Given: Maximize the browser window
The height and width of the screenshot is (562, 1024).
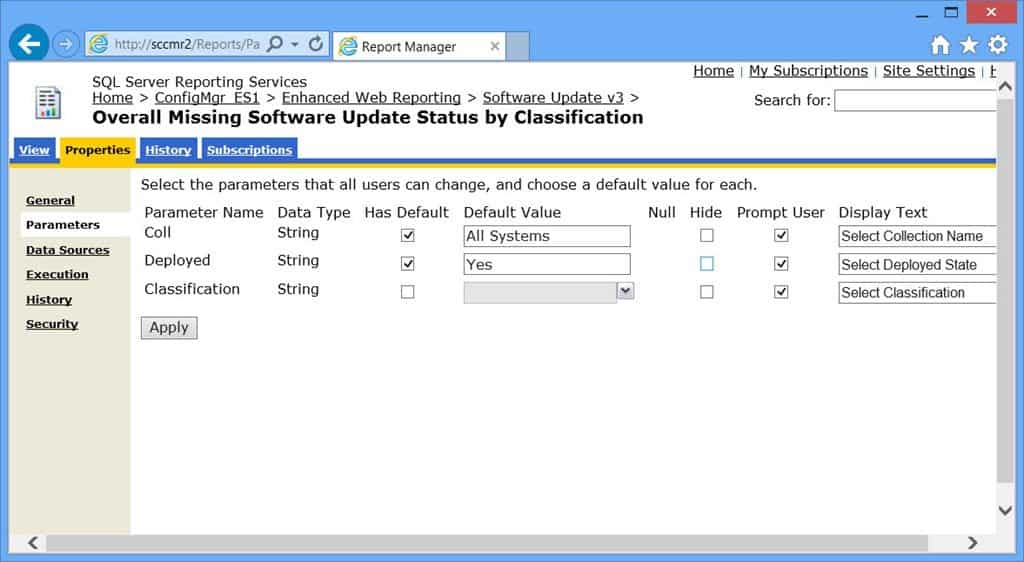Looking at the screenshot, I should click(x=952, y=12).
